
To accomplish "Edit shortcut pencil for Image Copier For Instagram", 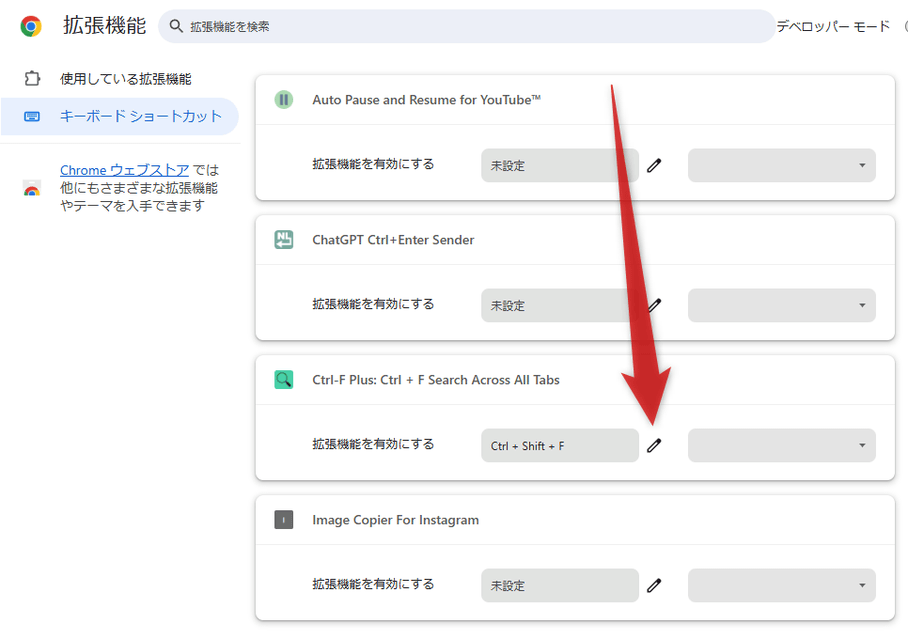I will (x=654, y=586).
